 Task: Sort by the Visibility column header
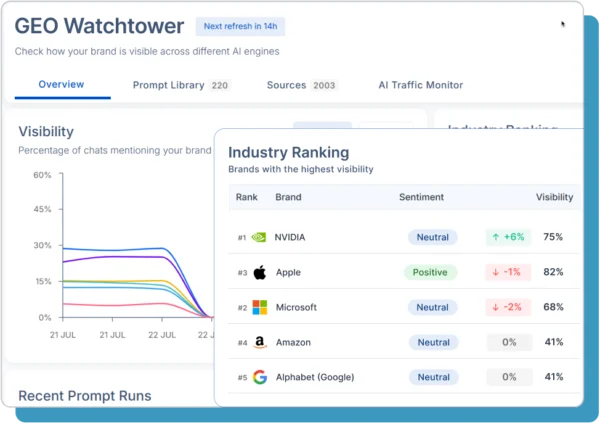point(554,197)
